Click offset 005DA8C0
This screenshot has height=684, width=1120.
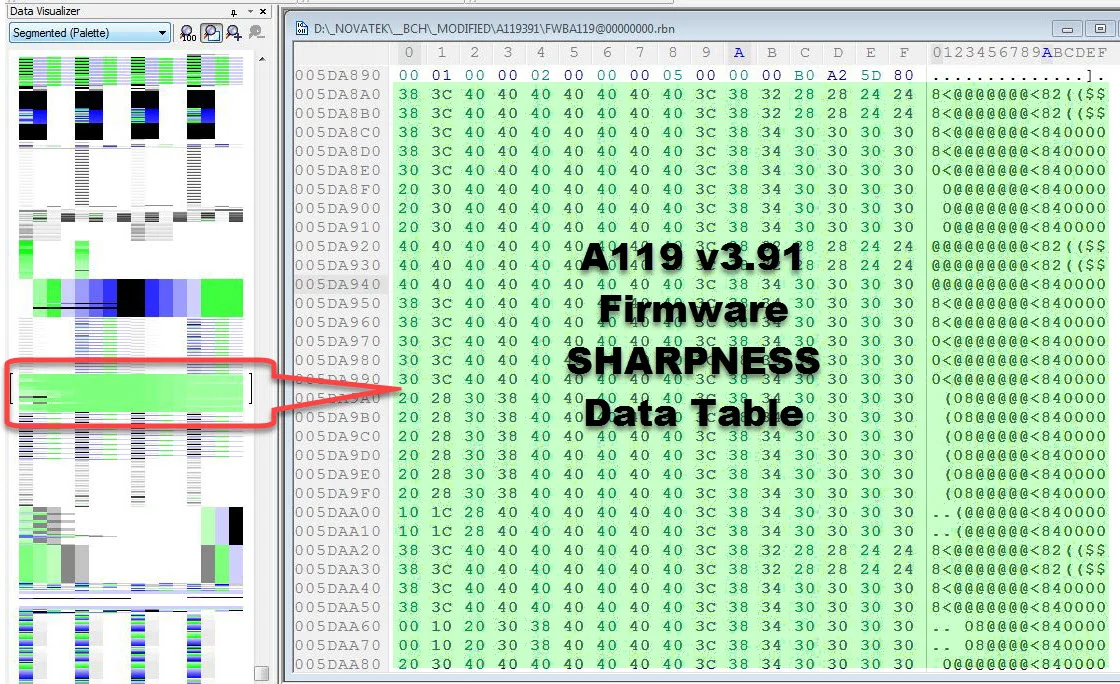pos(338,132)
